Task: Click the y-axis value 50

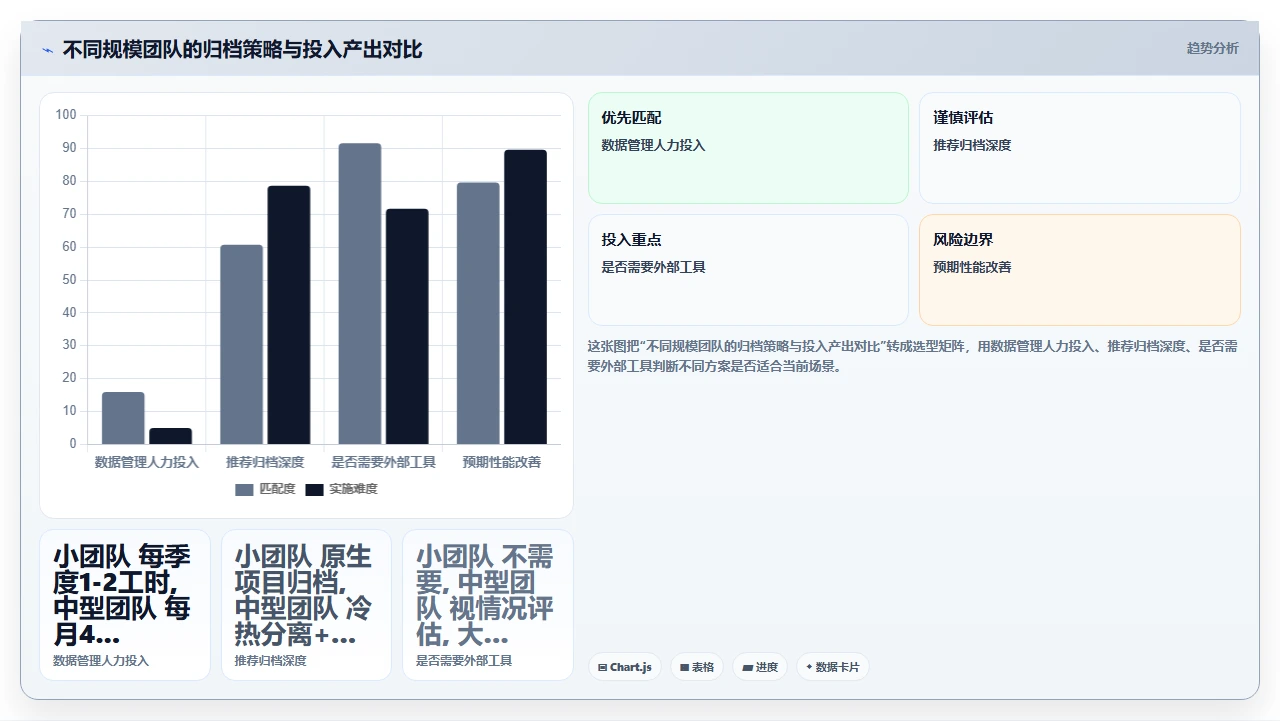Action: [69, 280]
